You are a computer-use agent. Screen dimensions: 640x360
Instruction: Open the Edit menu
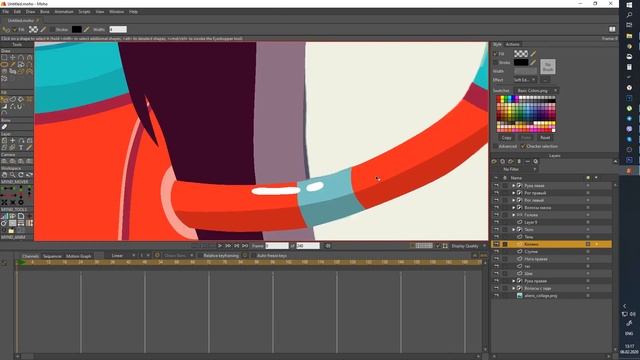17,12
